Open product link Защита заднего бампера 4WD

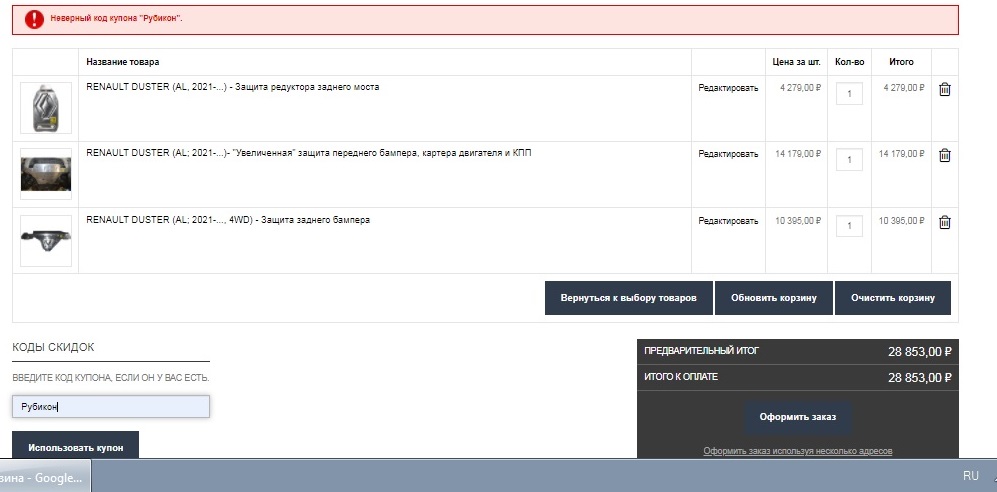(x=228, y=220)
